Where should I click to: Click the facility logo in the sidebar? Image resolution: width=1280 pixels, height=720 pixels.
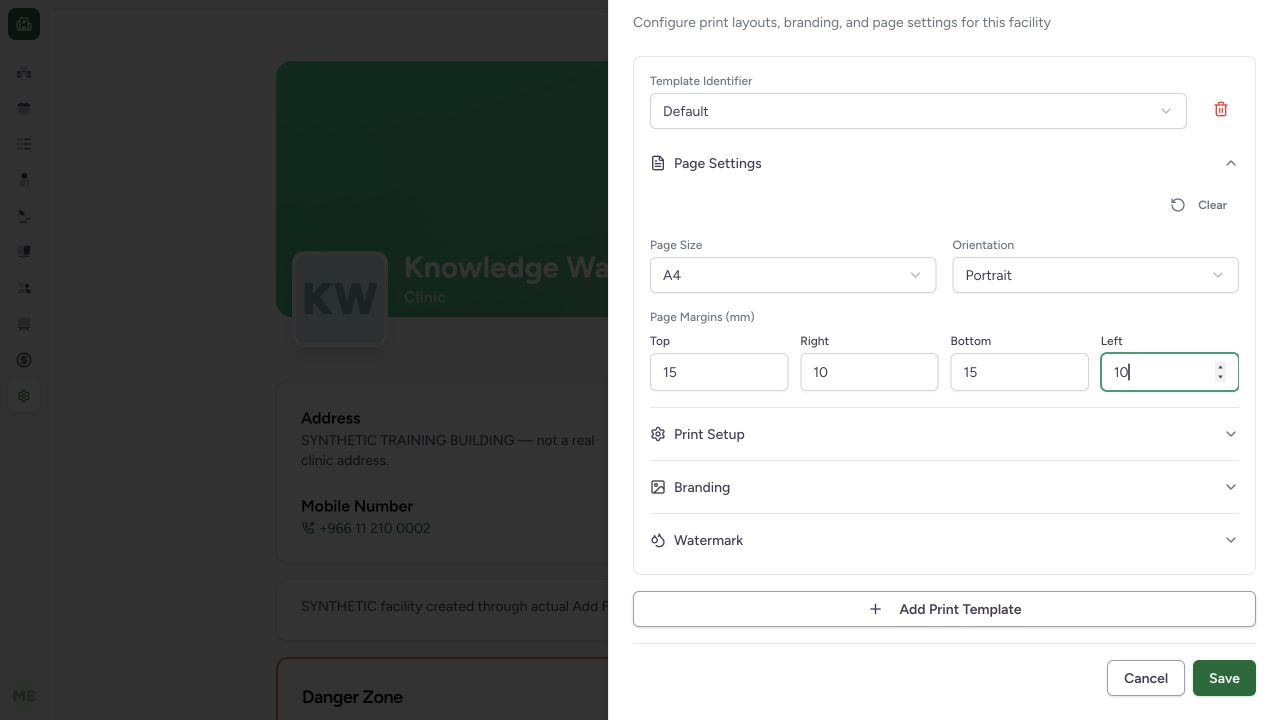click(x=24, y=24)
